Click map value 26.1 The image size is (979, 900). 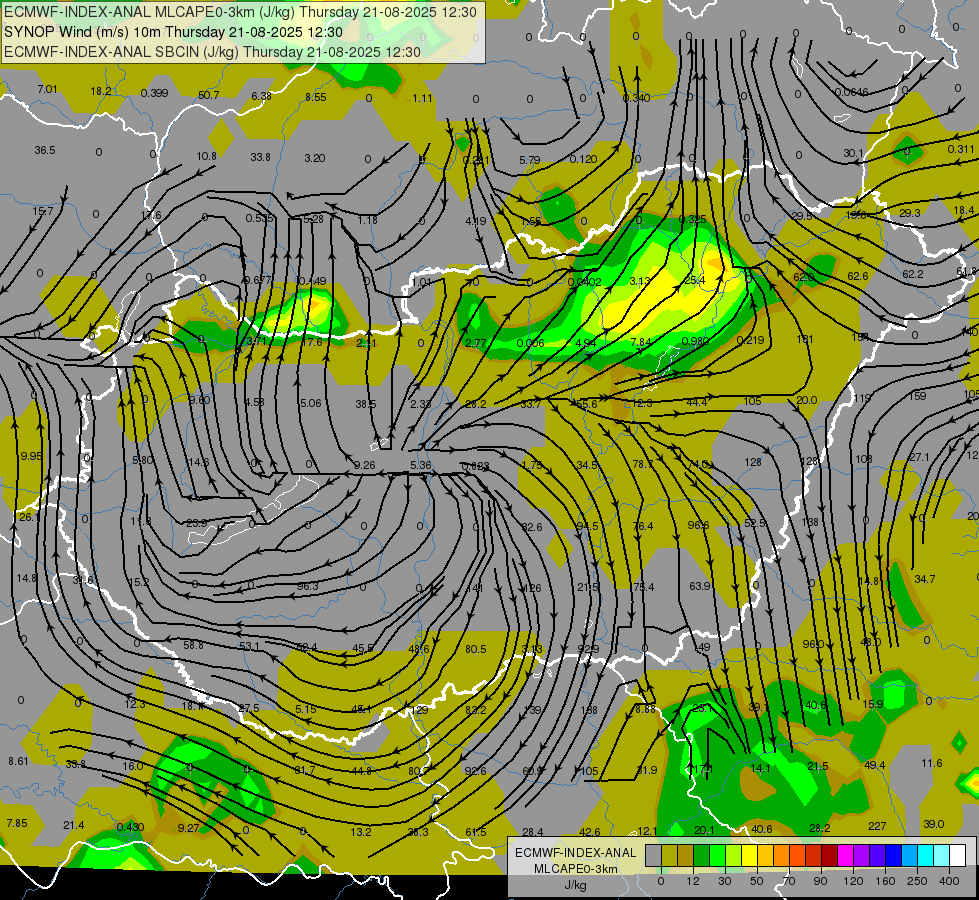(29, 517)
